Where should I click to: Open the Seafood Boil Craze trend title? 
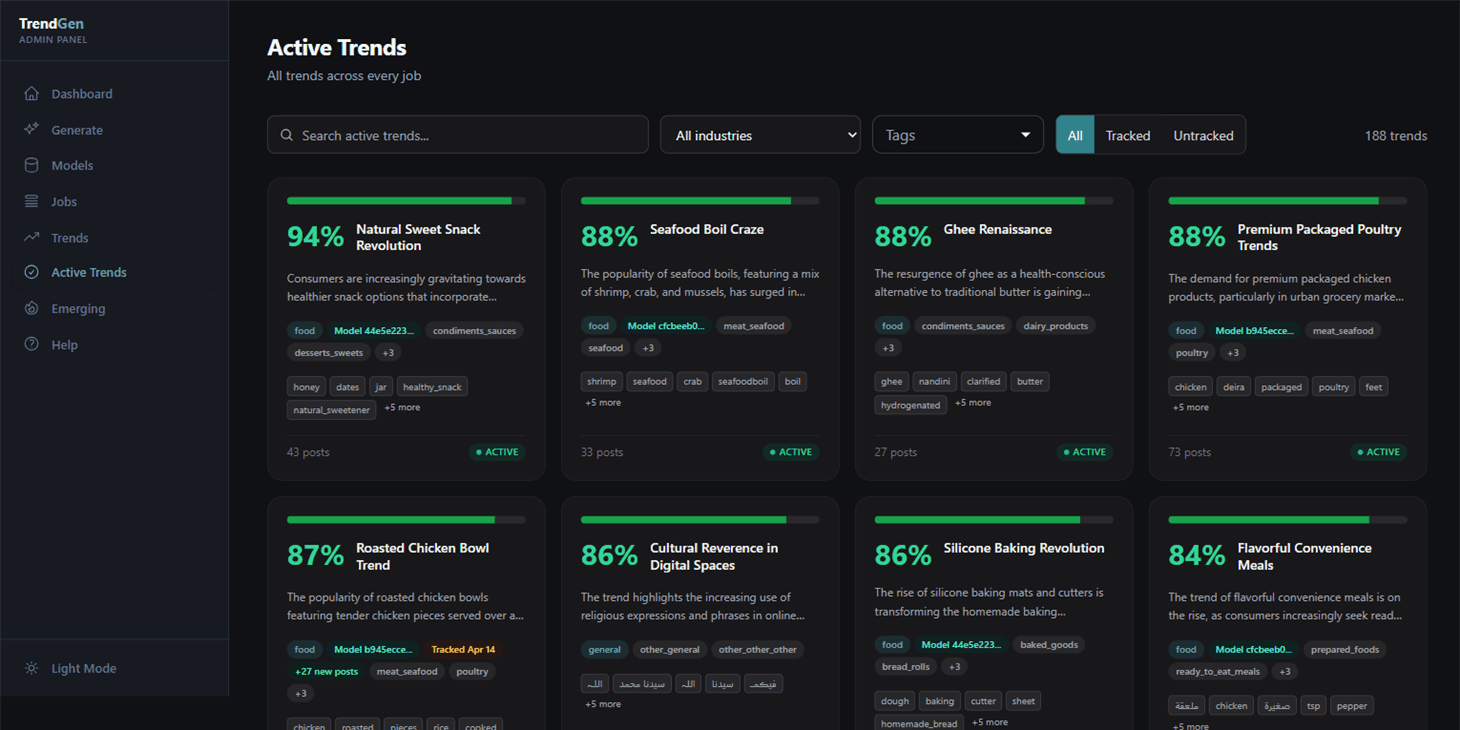pyautogui.click(x=707, y=229)
